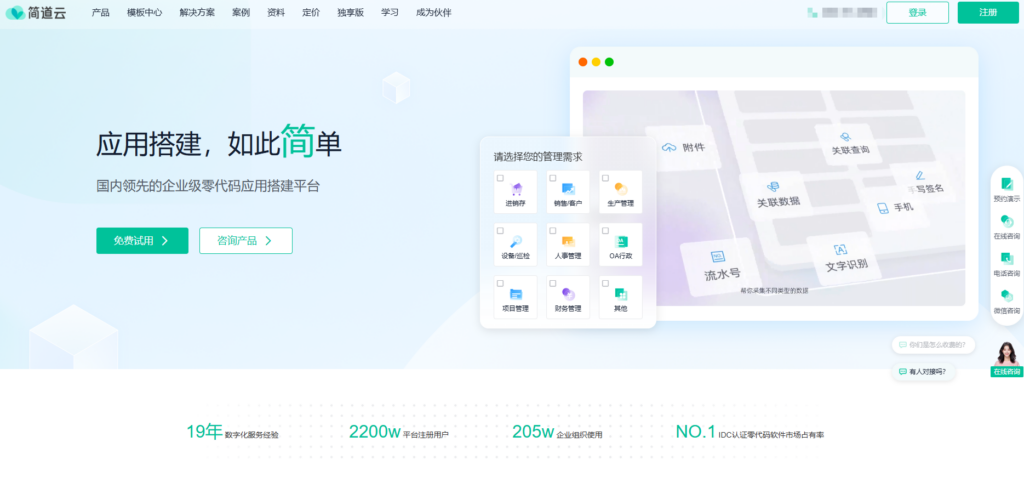The image size is (1024, 482).
Task: Open the 定价 page
Action: coord(312,12)
